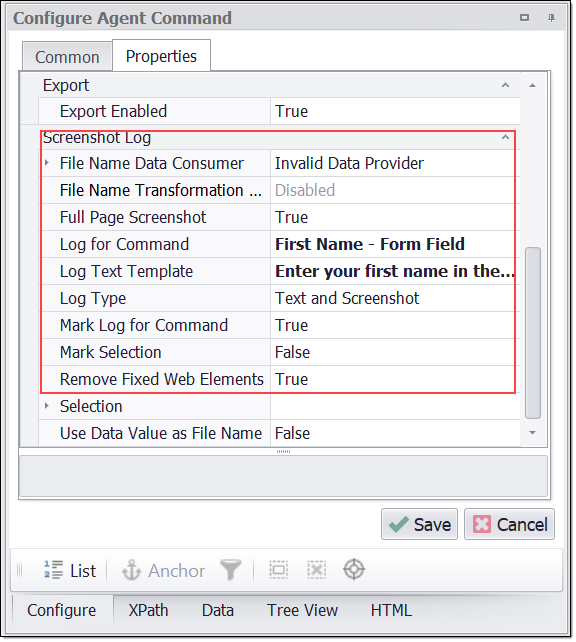Select the Log Type value field
This screenshot has height=642, width=576.
pyautogui.click(x=395, y=298)
